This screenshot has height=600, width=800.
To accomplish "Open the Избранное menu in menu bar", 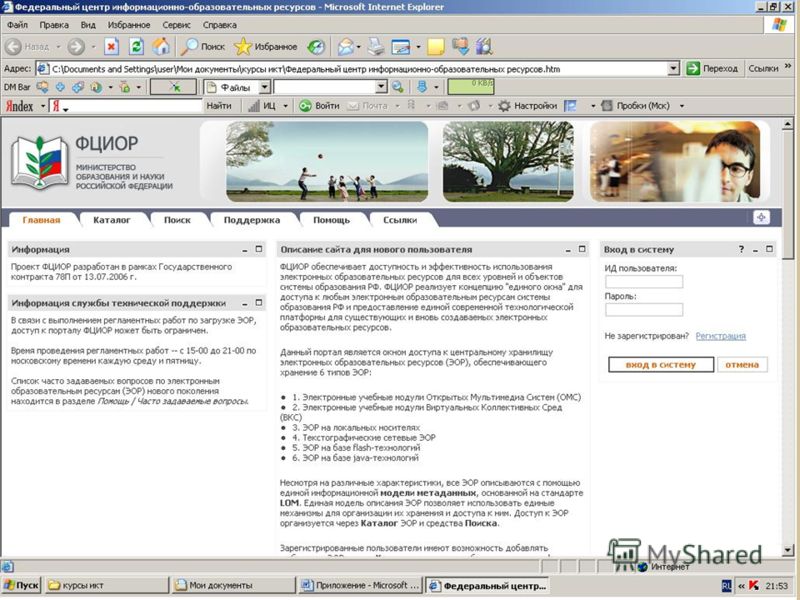I will point(129,25).
